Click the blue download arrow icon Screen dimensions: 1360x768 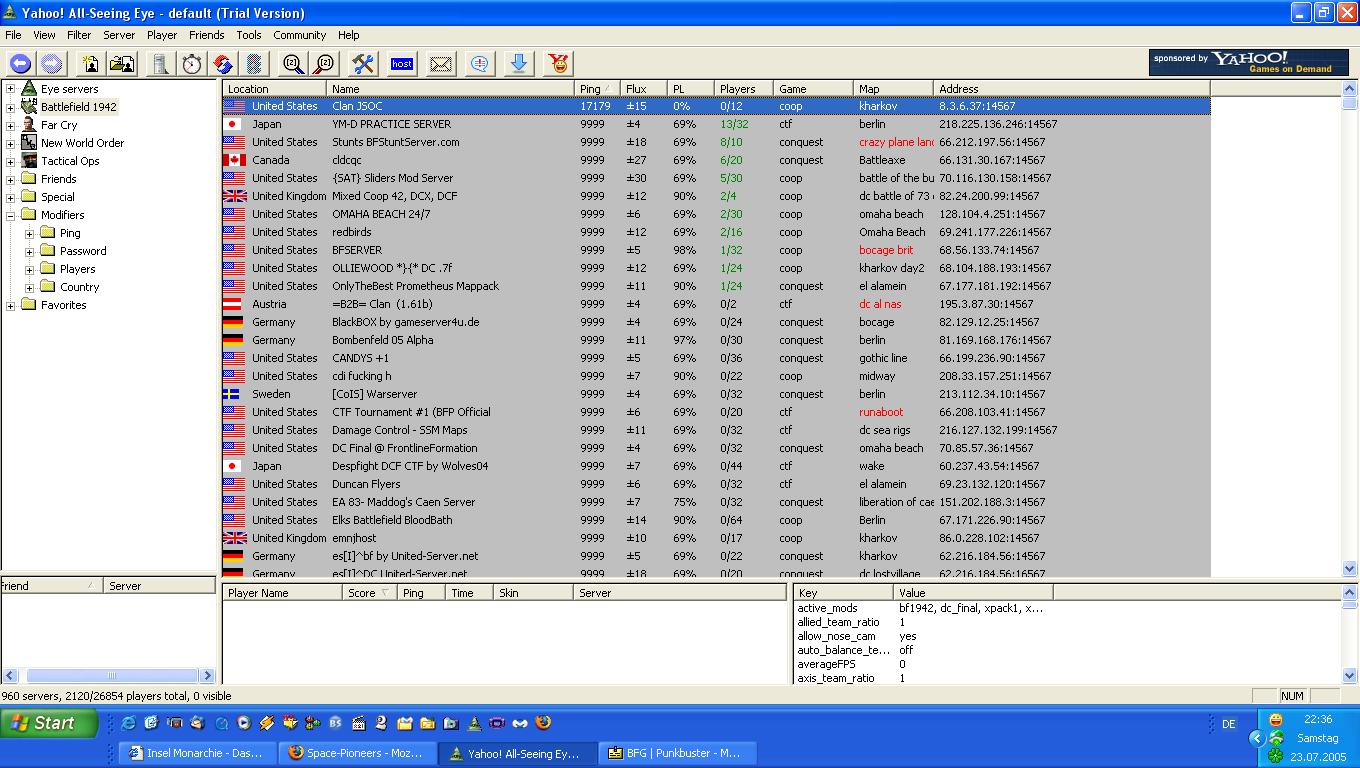tap(518, 64)
